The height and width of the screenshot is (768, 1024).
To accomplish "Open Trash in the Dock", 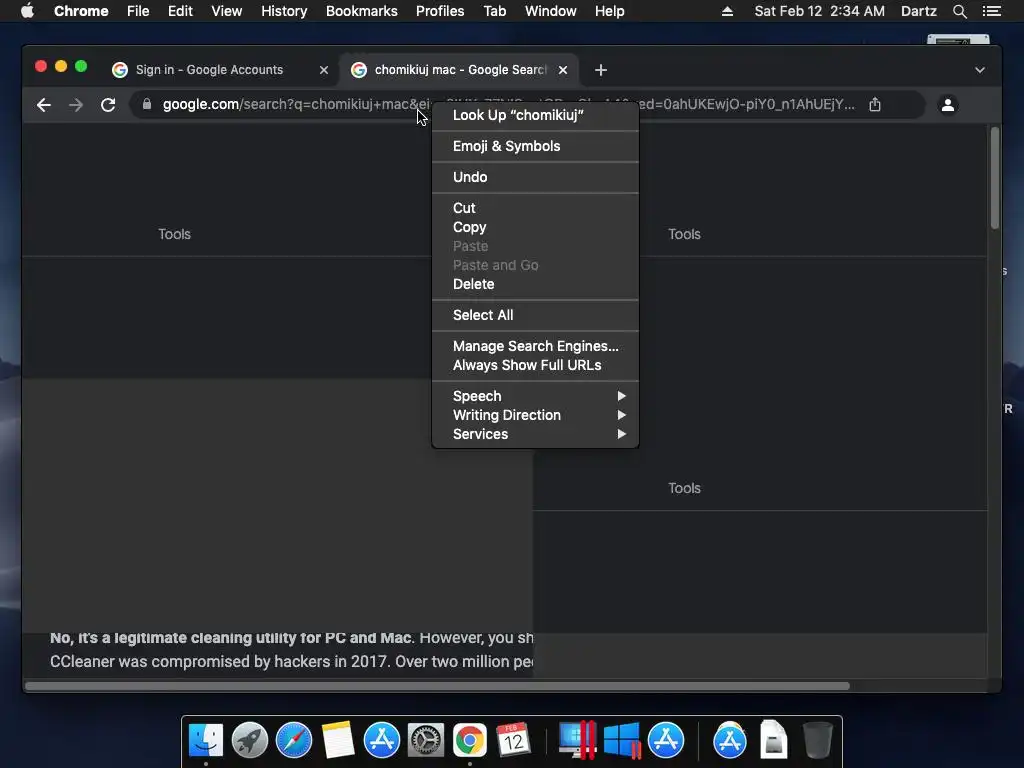I will 817,740.
